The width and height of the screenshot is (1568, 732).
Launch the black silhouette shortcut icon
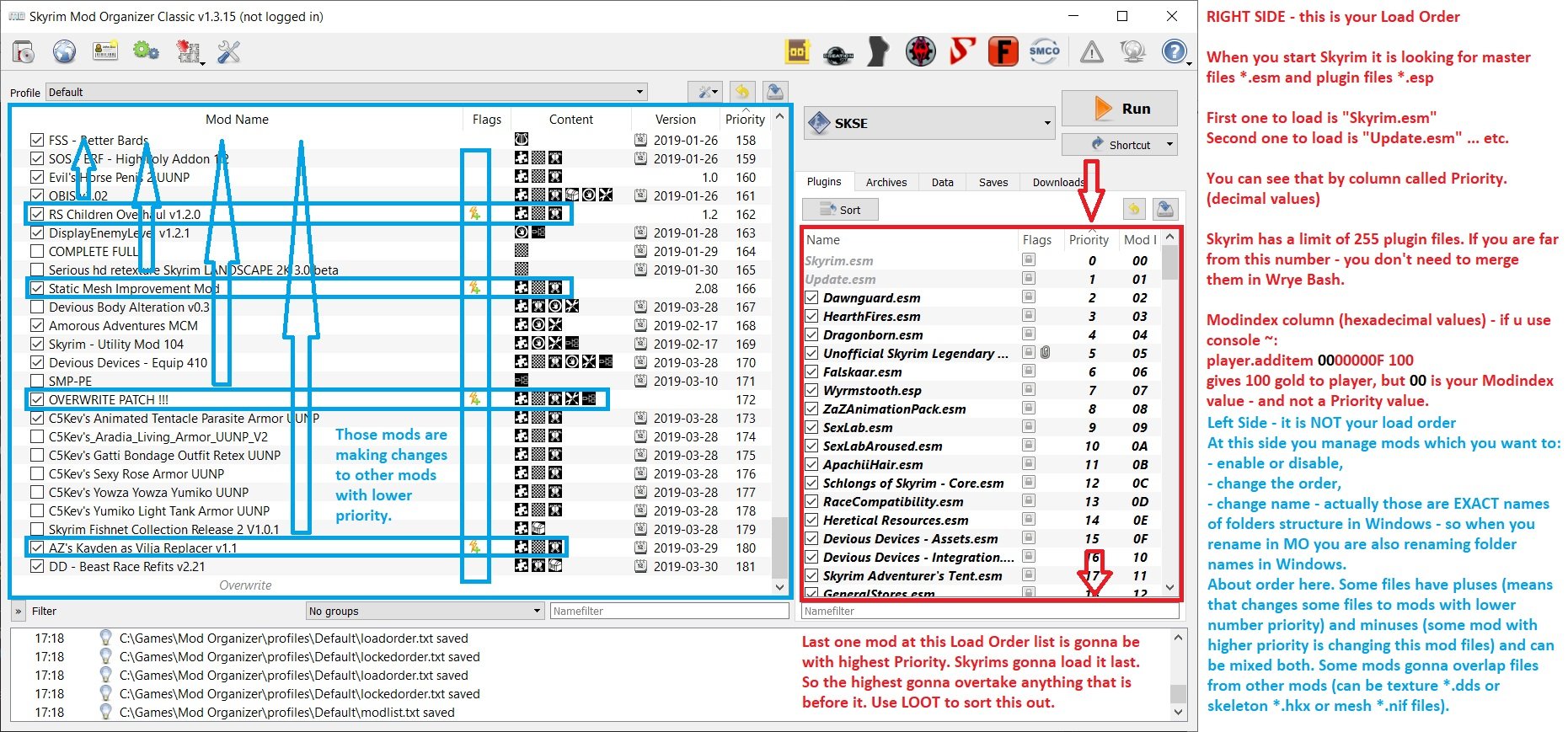click(877, 52)
